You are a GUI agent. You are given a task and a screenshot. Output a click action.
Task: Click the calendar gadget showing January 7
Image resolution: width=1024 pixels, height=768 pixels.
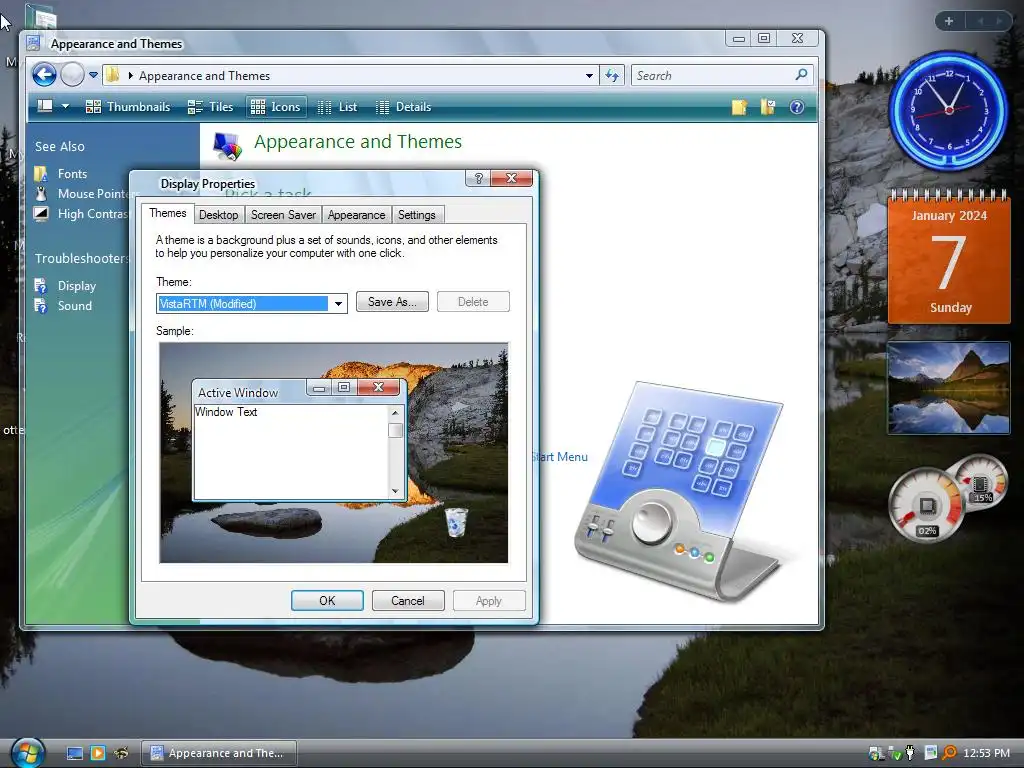pyautogui.click(x=950, y=256)
